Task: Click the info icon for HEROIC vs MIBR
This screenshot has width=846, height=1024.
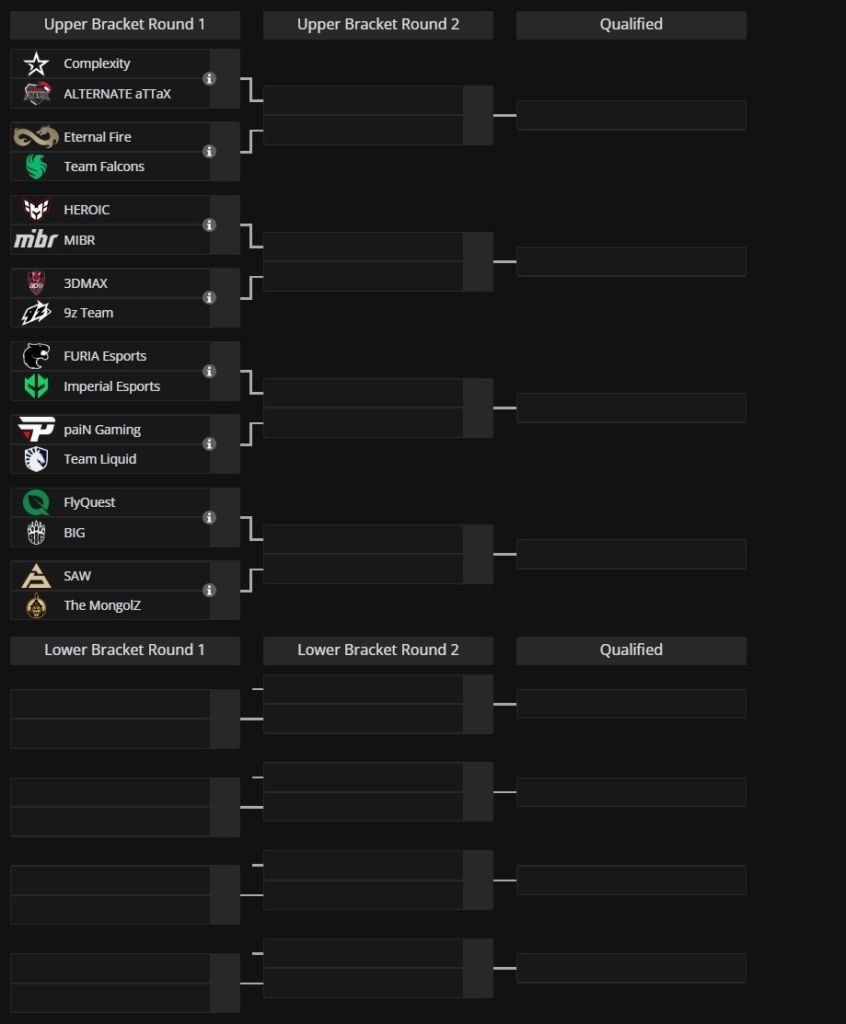Action: point(209,225)
